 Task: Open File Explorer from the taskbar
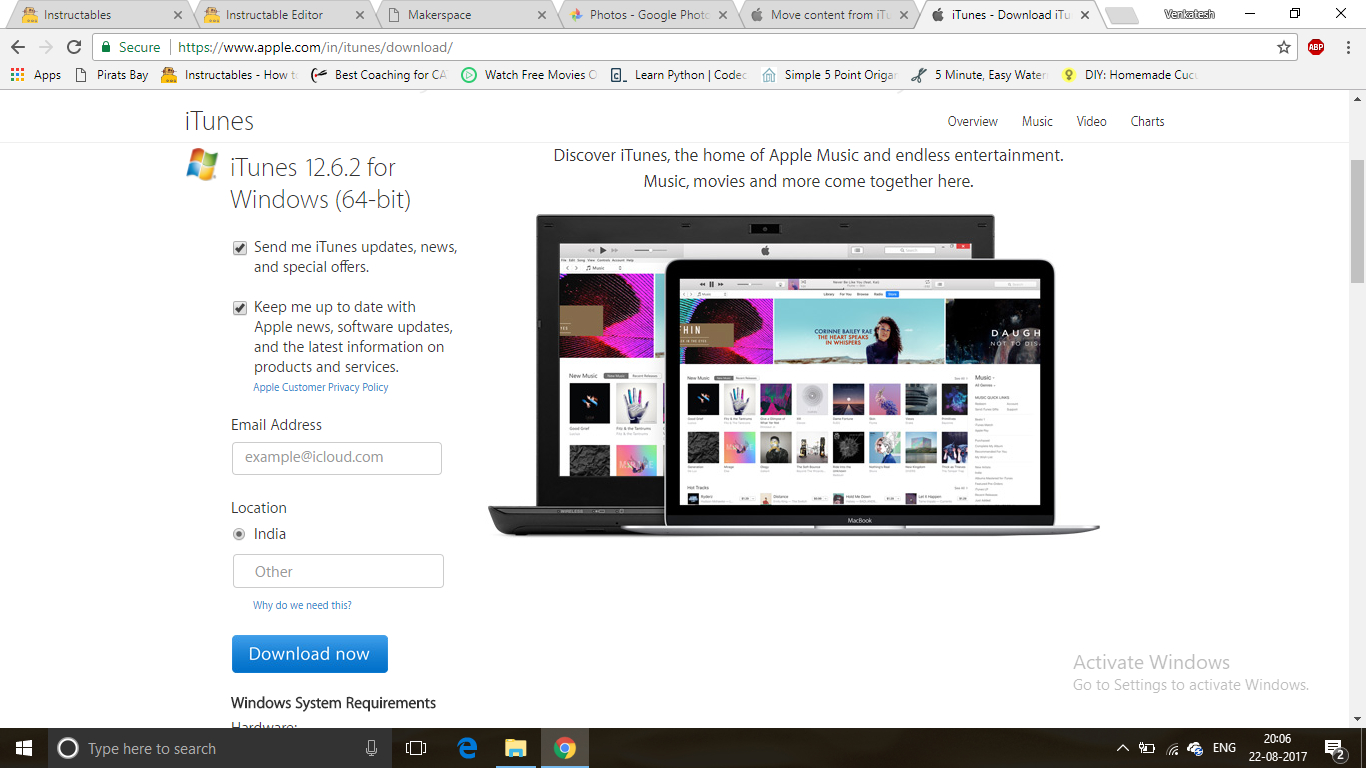click(515, 748)
